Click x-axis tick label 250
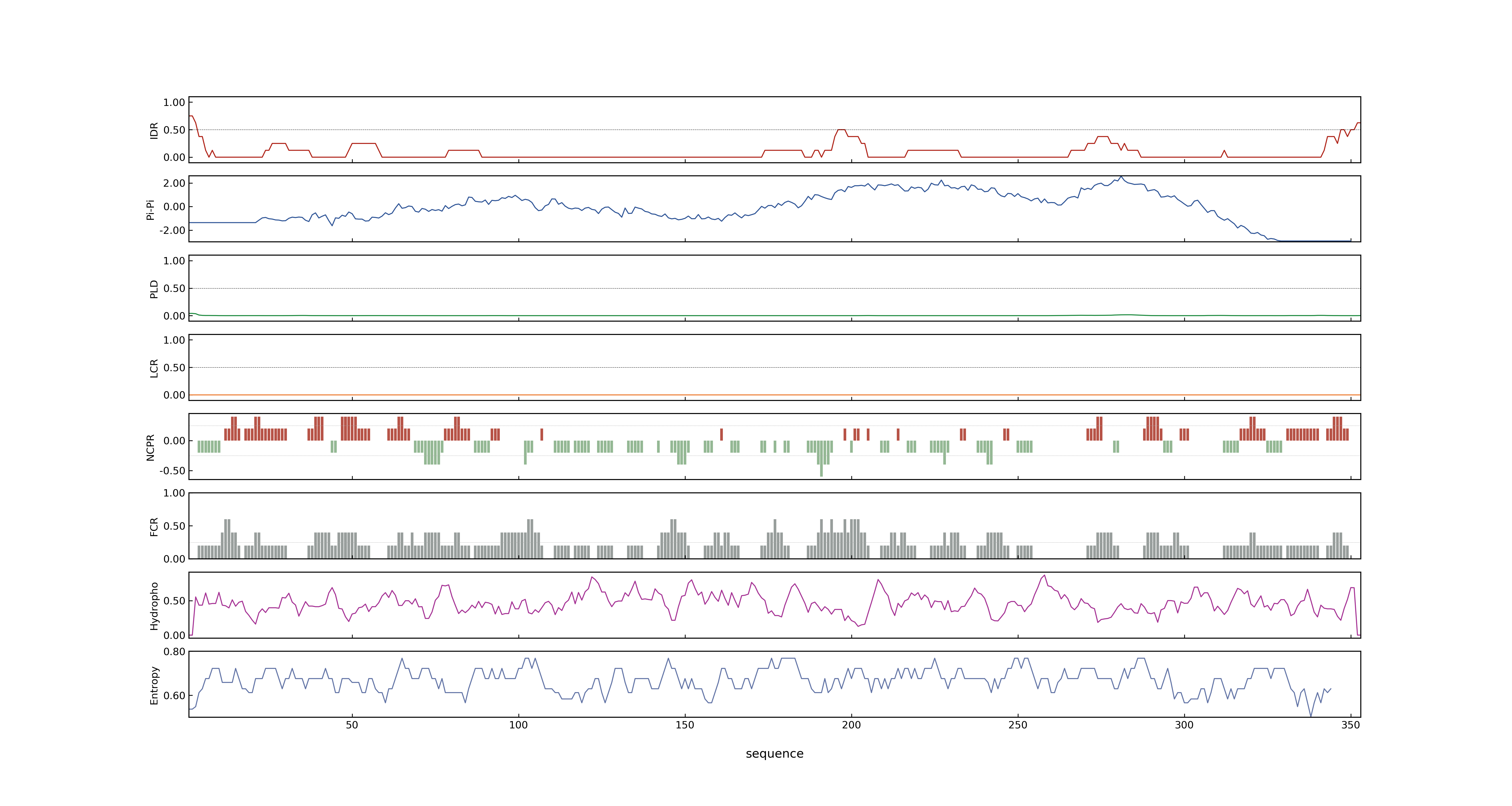The image size is (1512, 806). pos(1018,725)
